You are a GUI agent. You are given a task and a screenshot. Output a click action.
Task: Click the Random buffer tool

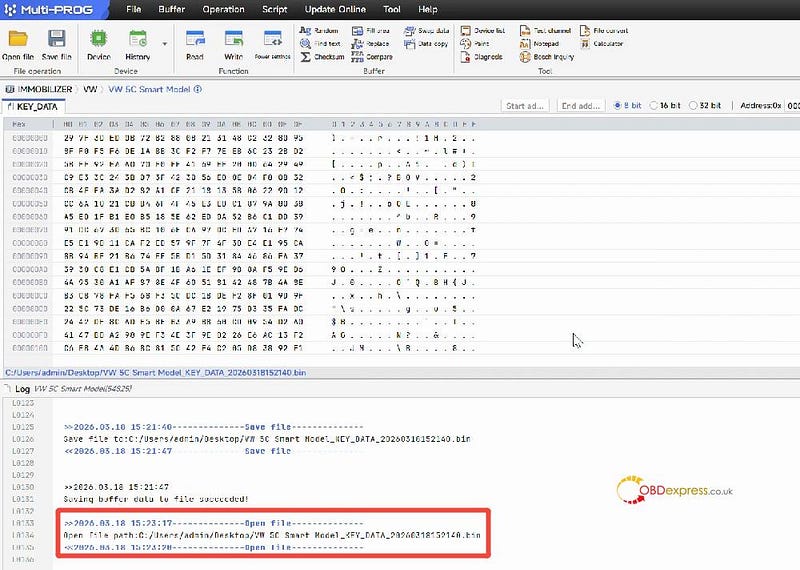point(319,31)
